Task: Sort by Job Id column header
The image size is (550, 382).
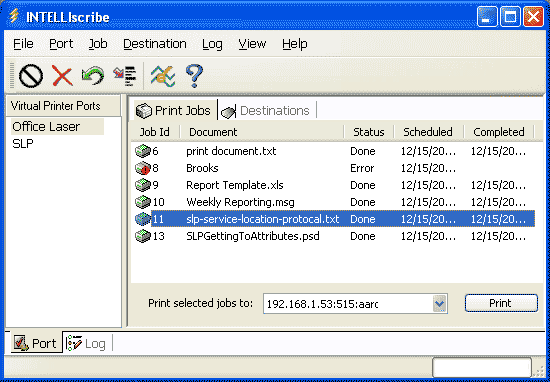Action: (155, 132)
